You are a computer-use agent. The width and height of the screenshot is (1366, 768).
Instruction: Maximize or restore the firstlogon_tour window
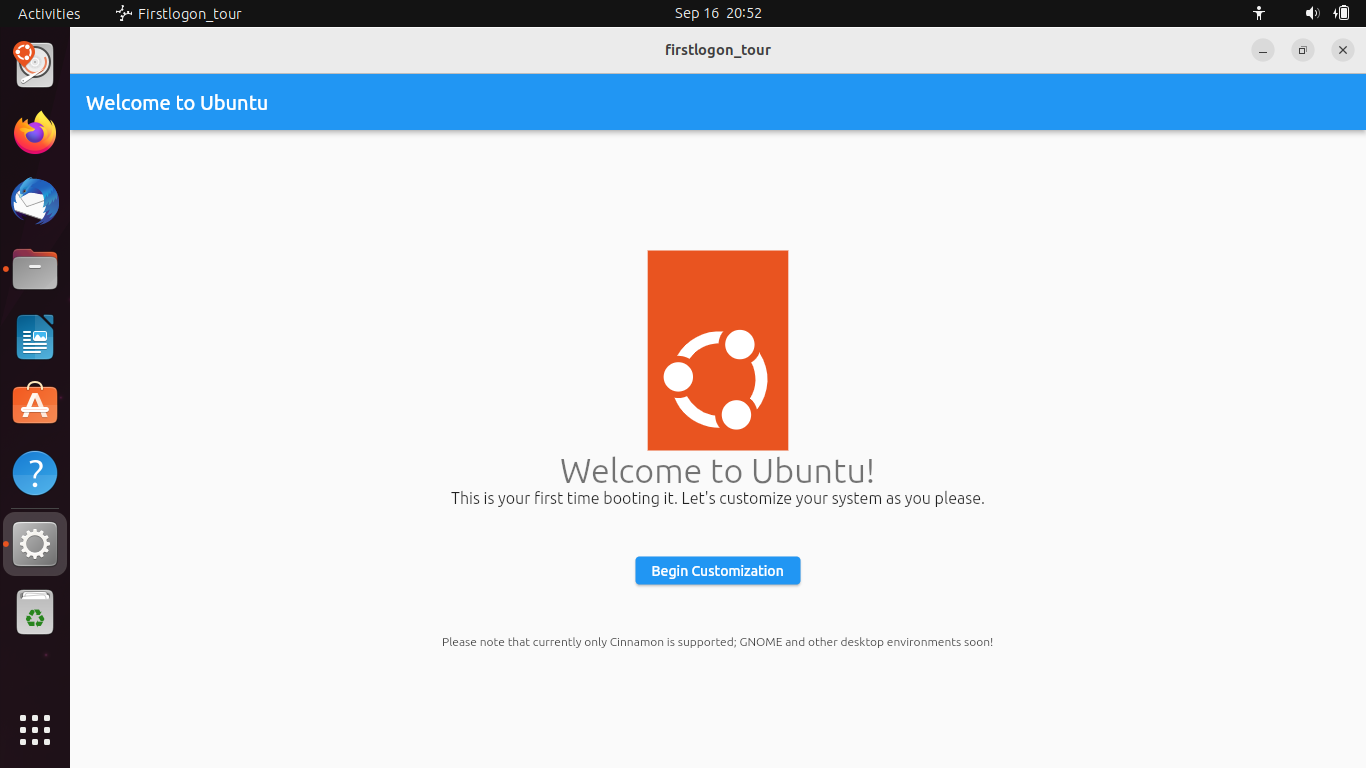pyautogui.click(x=1302, y=50)
